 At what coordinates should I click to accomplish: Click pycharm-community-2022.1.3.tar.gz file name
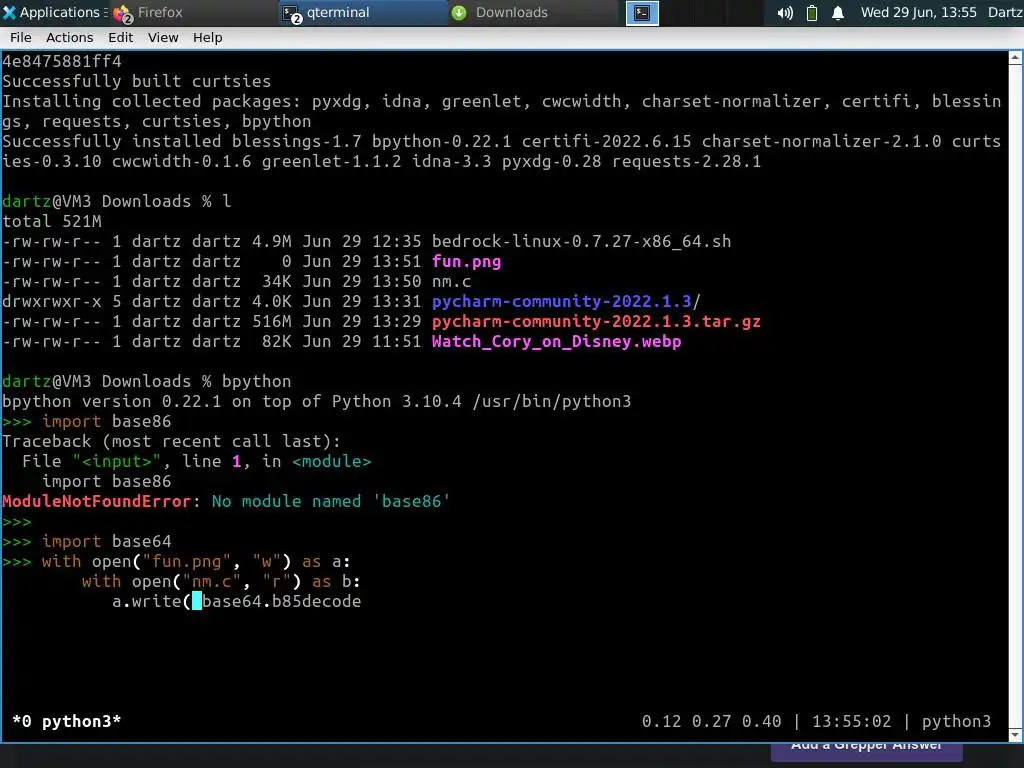coord(596,322)
